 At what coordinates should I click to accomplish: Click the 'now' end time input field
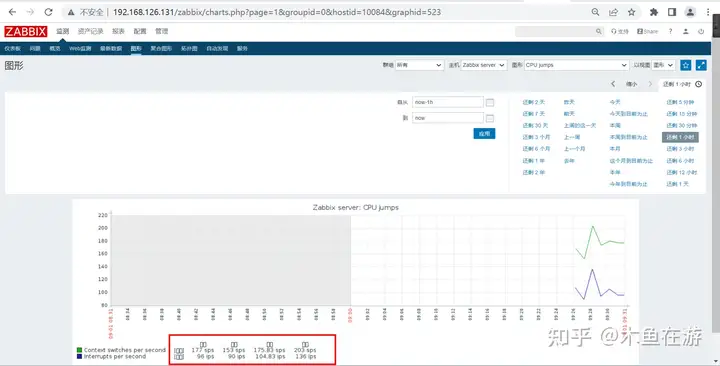(x=448, y=118)
